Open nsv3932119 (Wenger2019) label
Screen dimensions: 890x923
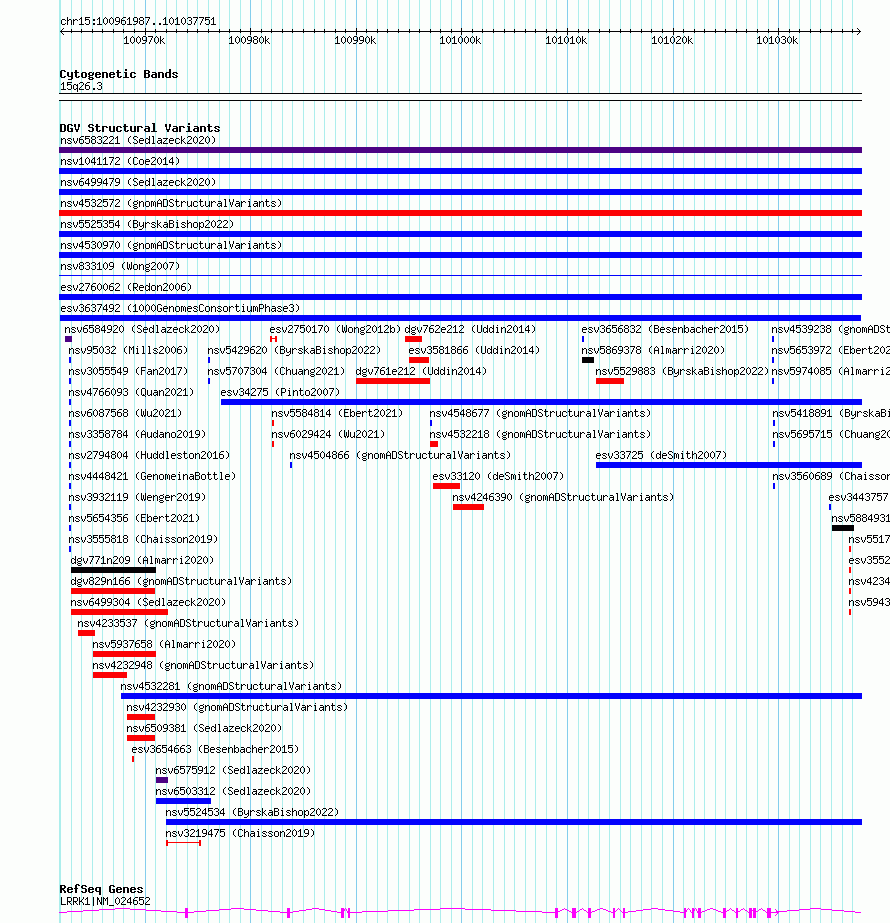tap(137, 497)
